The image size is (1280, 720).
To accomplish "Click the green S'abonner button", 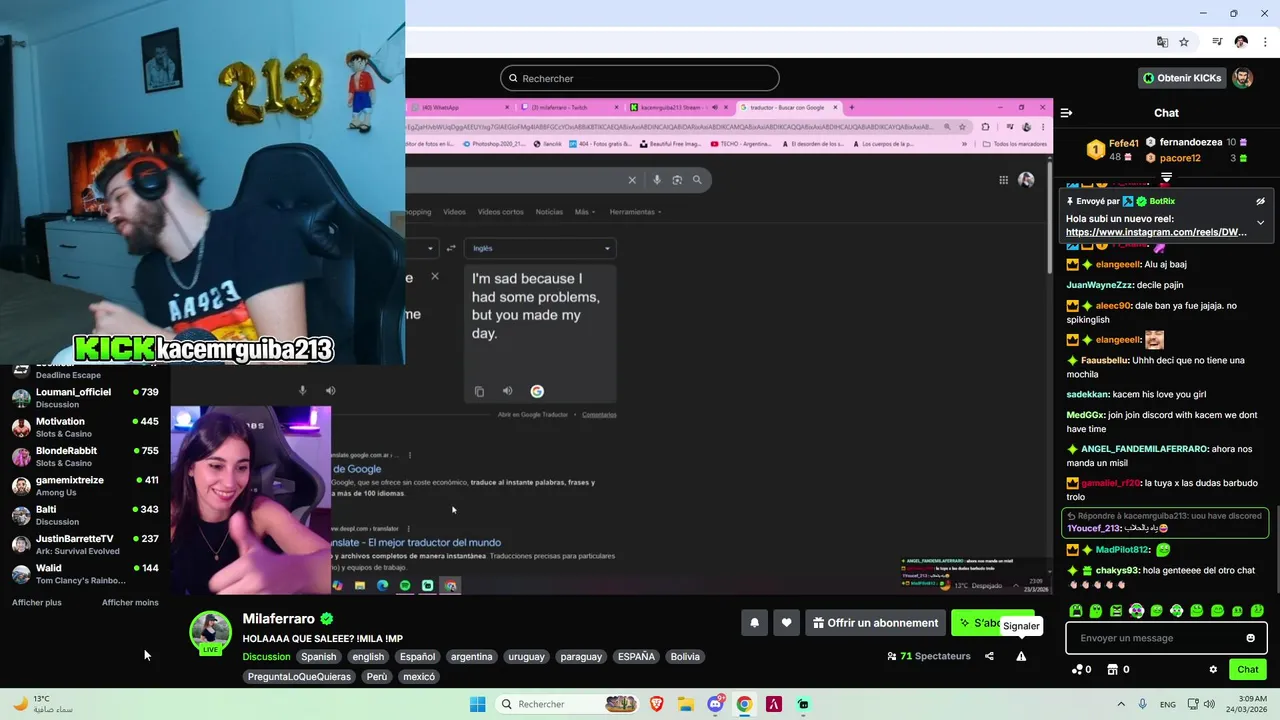I will pyautogui.click(x=981, y=623).
